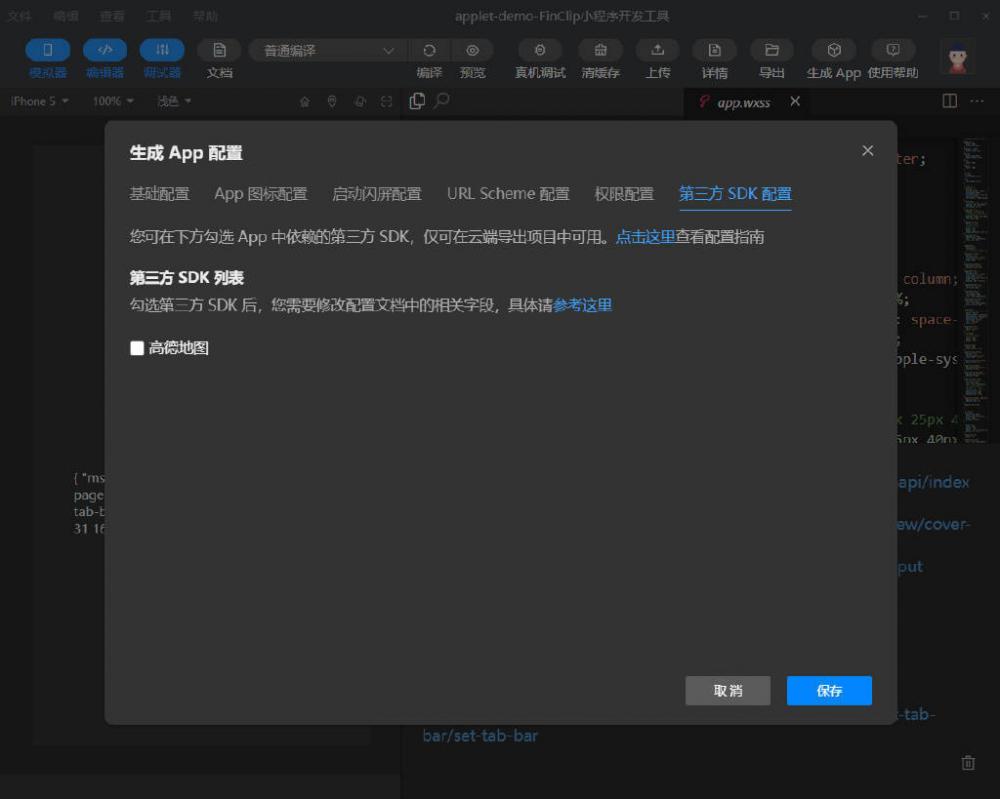The width and height of the screenshot is (1000, 799).
Task: Open the 参考这里 reference link
Action: pyautogui.click(x=583, y=305)
